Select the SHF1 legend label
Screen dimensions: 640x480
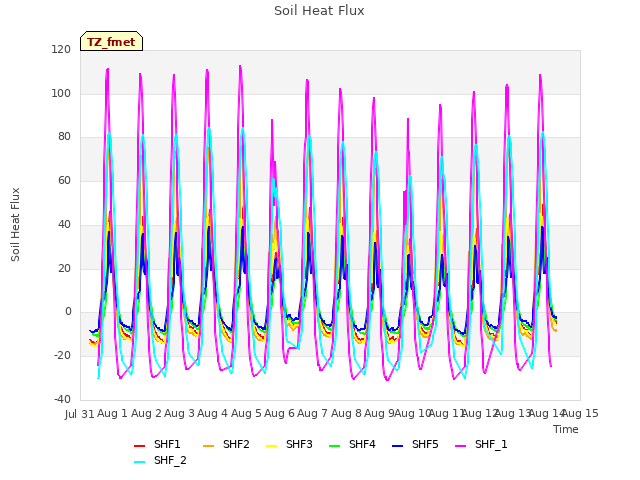[167, 444]
